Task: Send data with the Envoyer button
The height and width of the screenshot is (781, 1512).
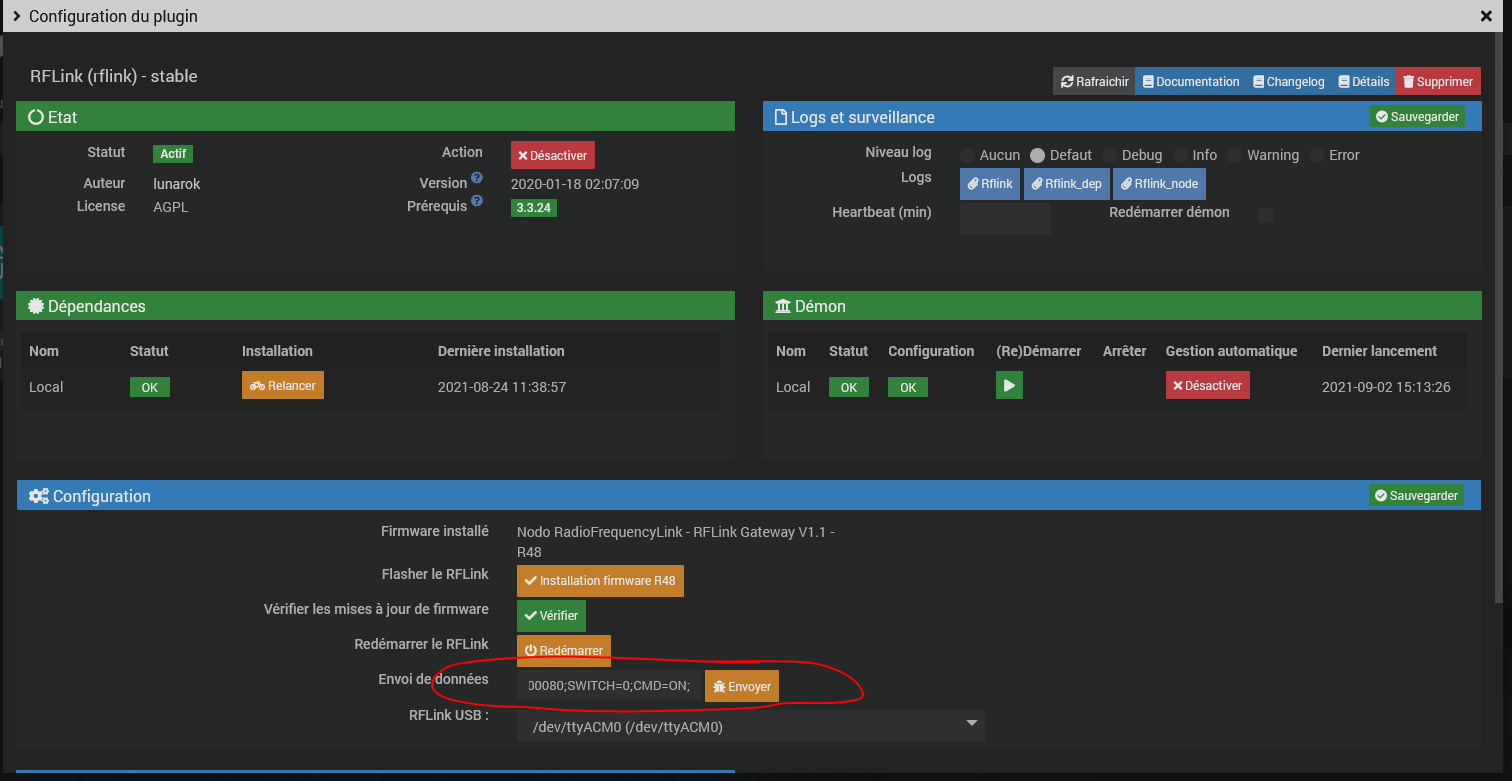Action: (741, 687)
